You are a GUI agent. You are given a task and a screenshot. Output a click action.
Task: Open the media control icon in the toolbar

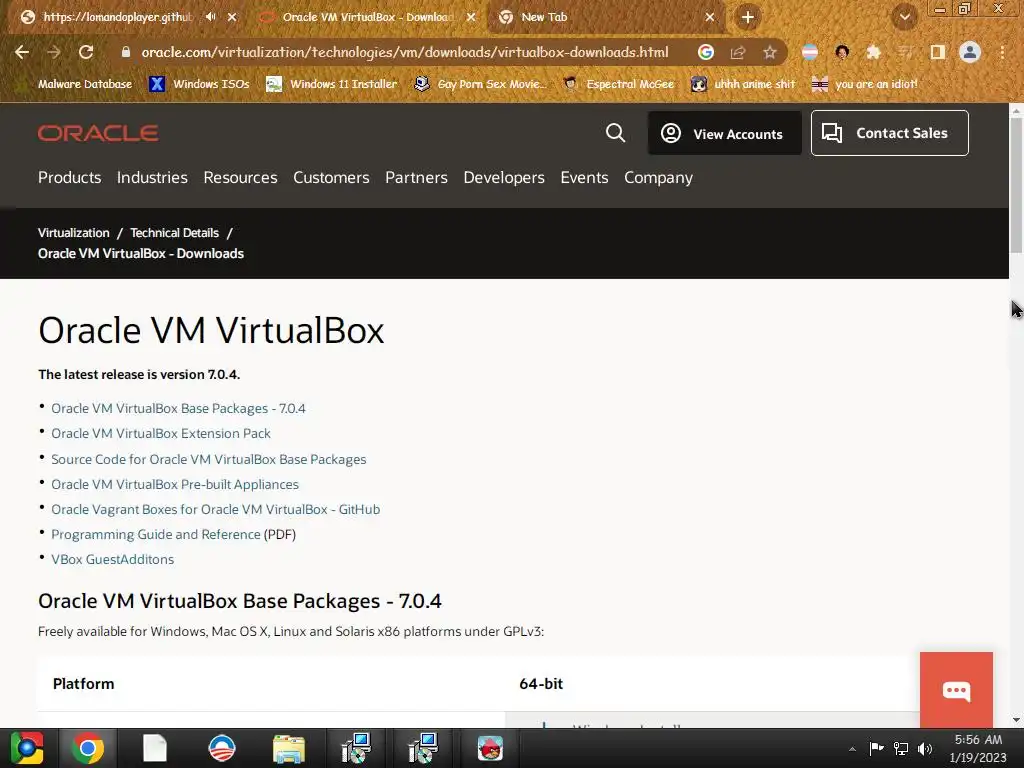[905, 52]
